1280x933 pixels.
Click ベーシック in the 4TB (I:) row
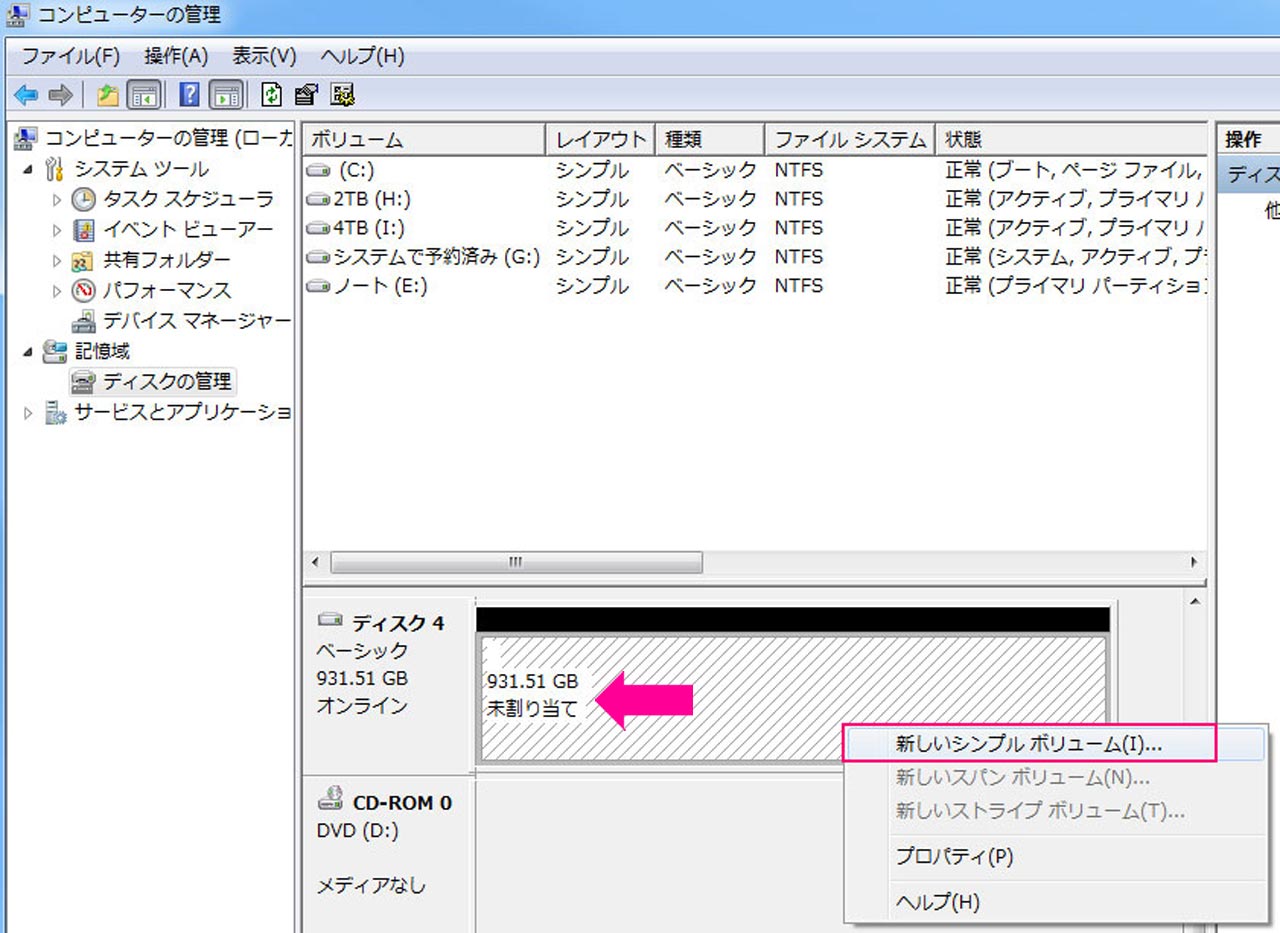710,228
